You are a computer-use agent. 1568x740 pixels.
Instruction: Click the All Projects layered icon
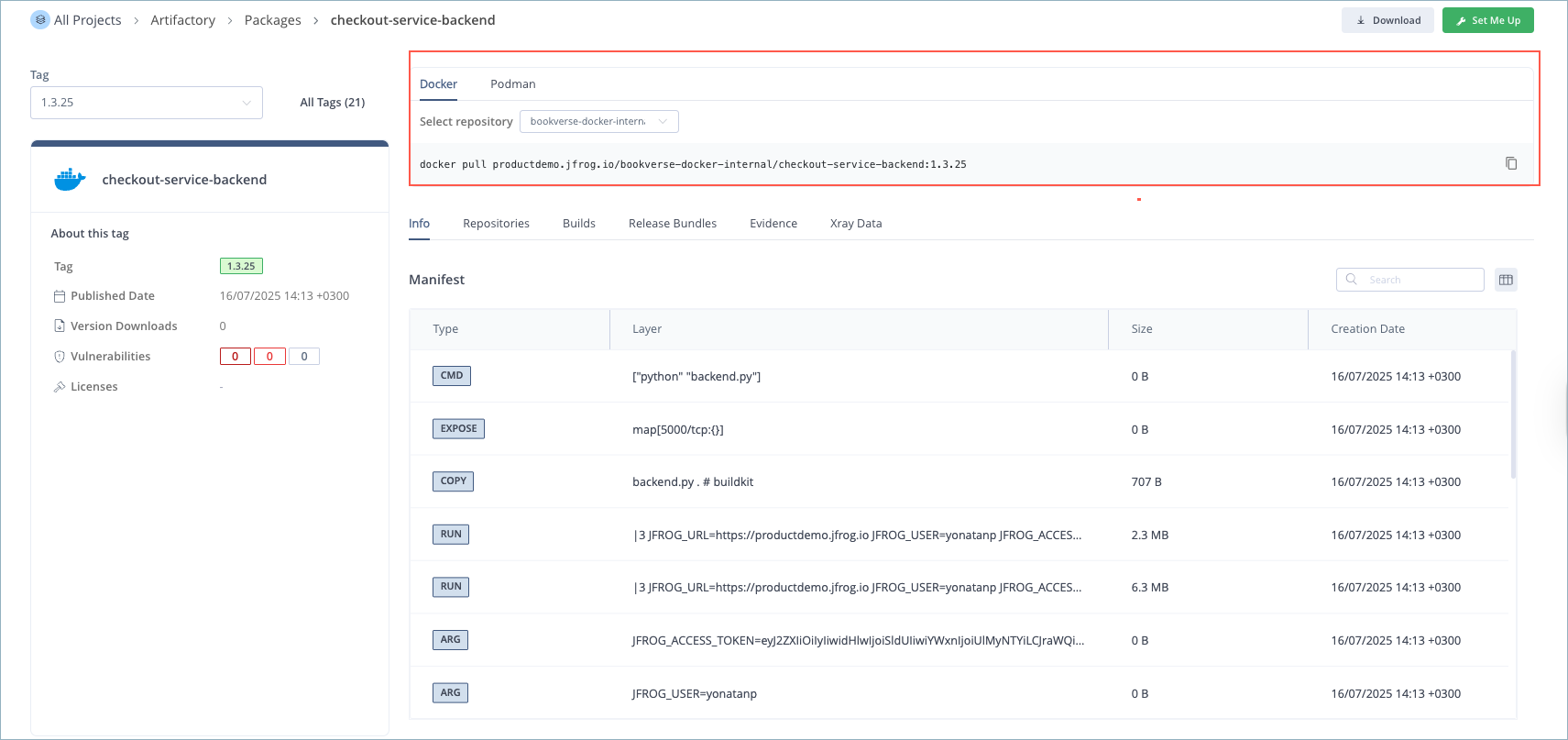coord(40,19)
